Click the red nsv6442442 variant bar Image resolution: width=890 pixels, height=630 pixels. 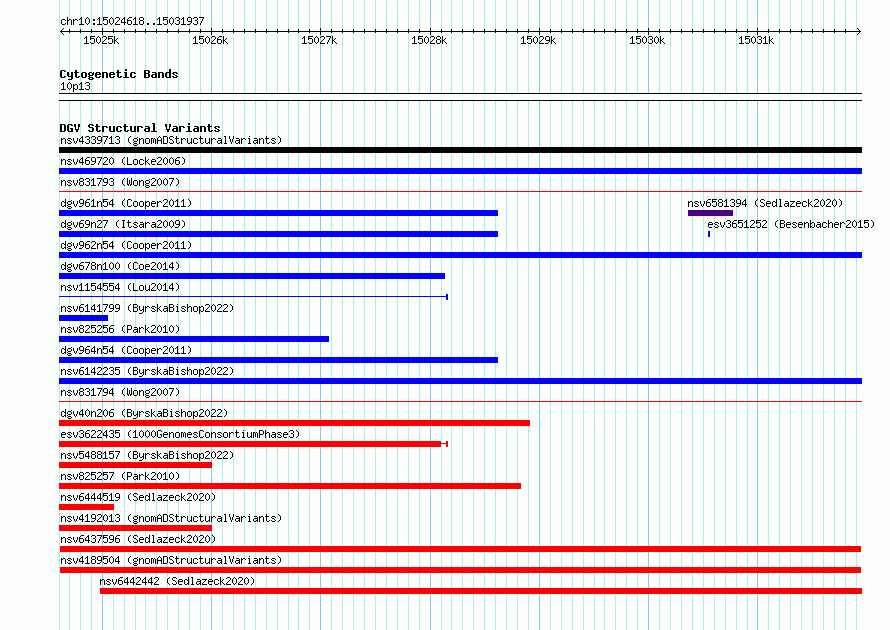click(481, 591)
